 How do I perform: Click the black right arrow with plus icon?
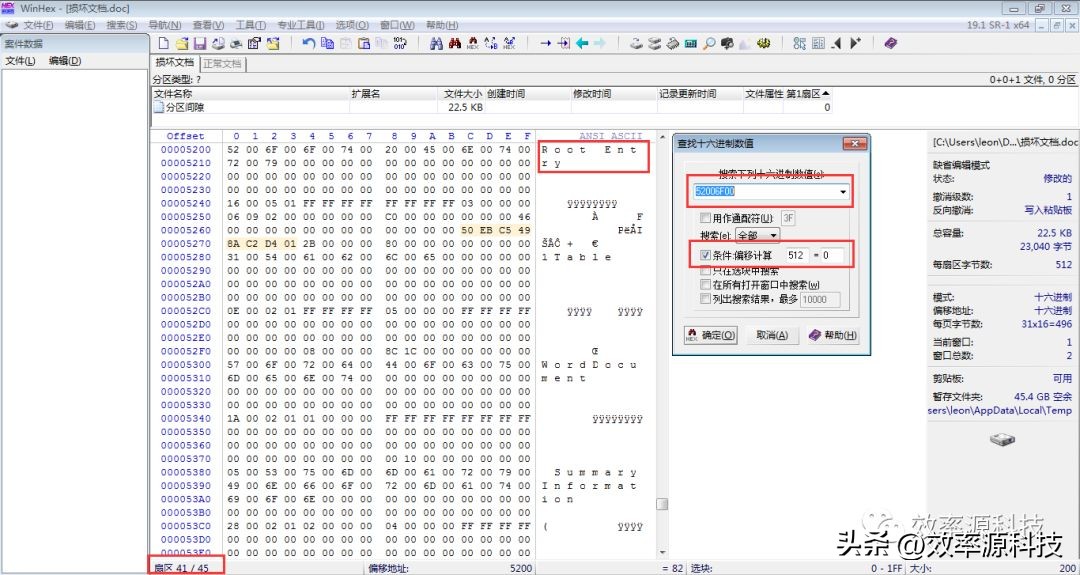click(855, 43)
